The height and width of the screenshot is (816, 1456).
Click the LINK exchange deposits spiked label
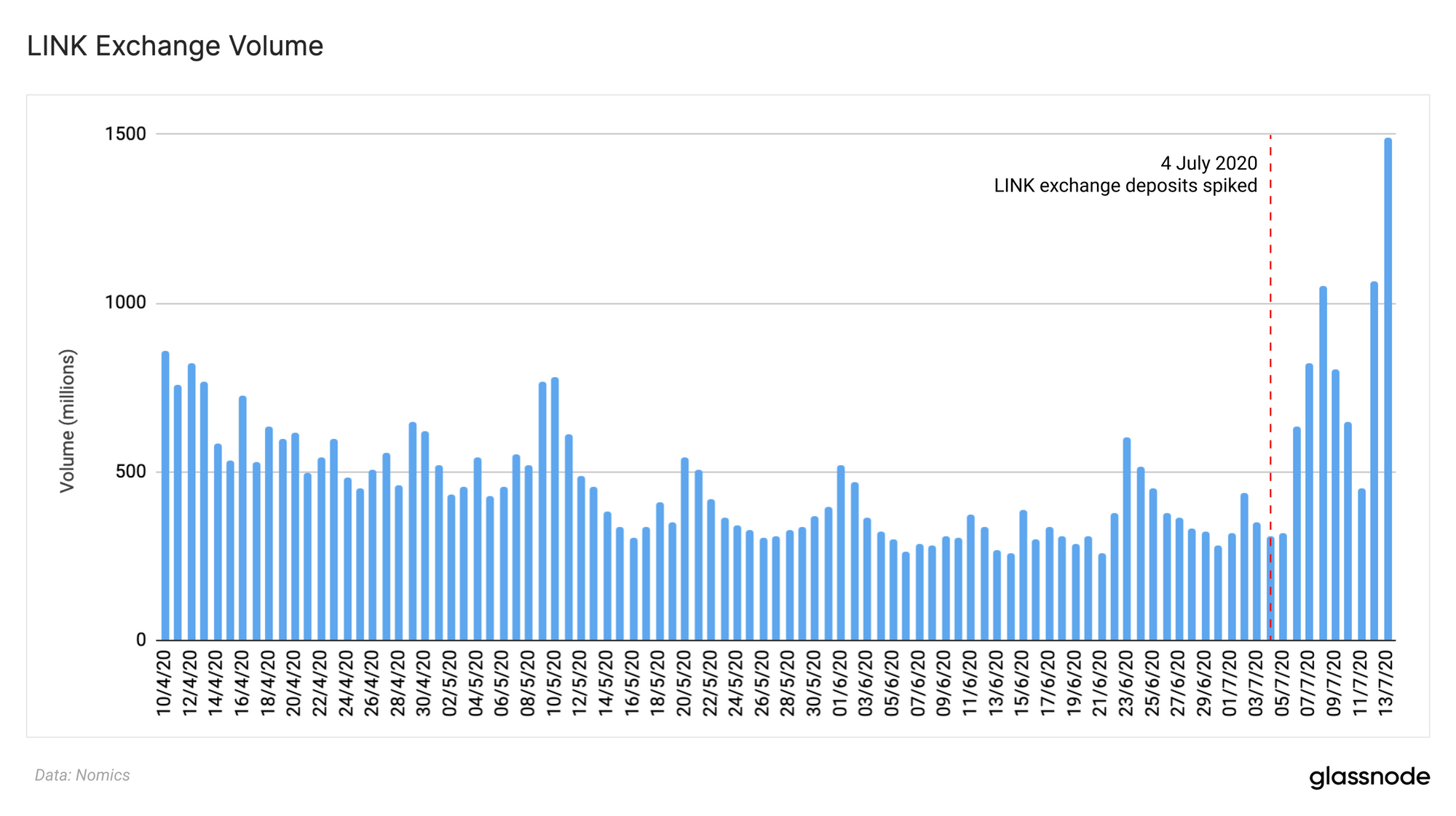pyautogui.click(x=1125, y=186)
